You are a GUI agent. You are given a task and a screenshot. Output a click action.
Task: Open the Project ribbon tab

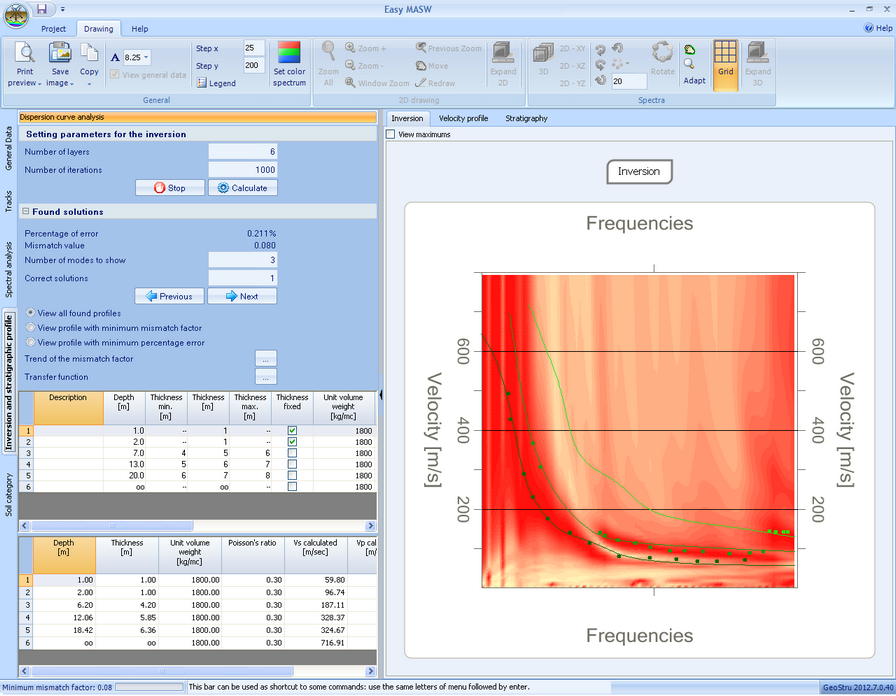[54, 29]
